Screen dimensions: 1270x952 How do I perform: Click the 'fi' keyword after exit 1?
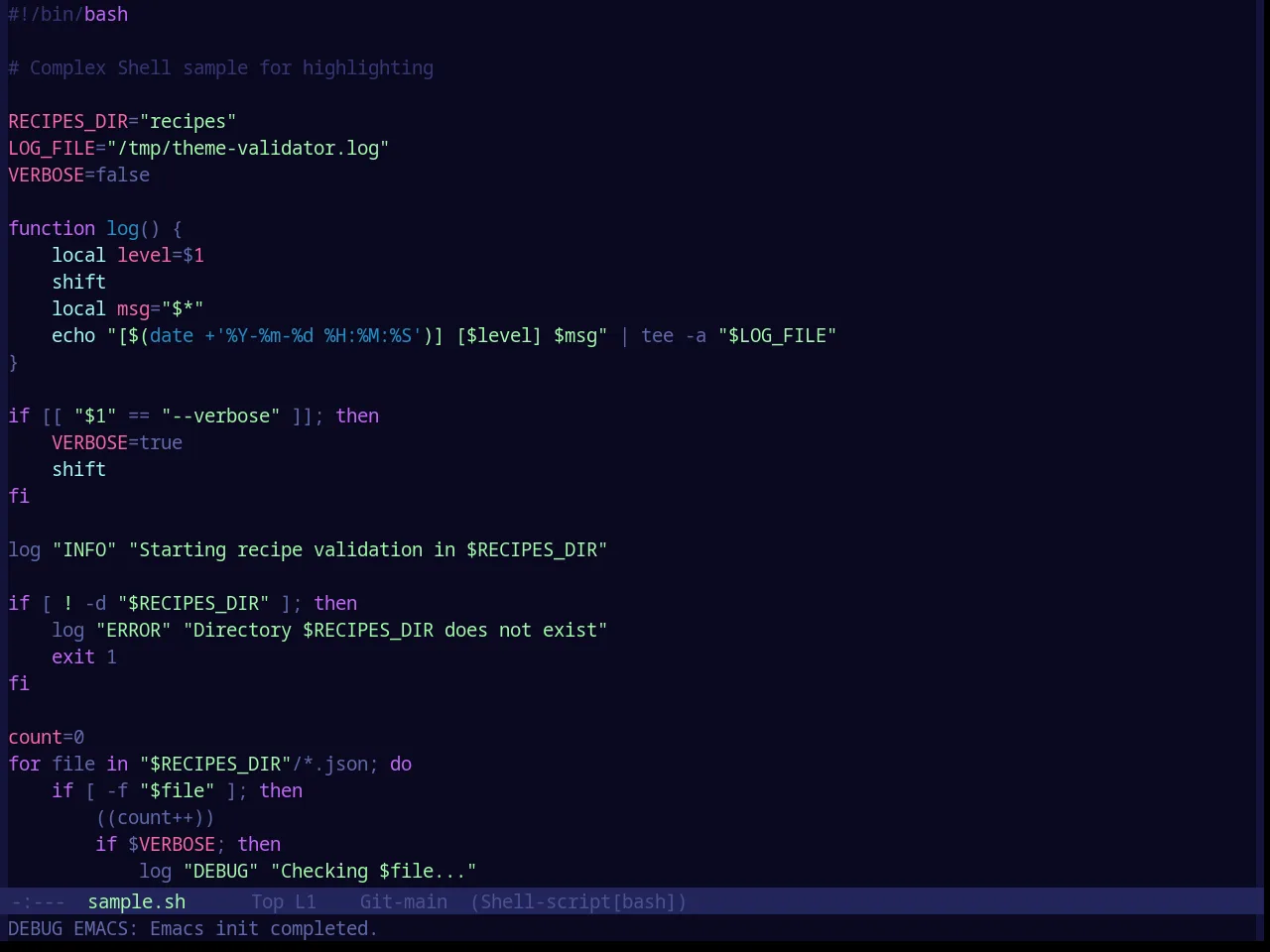click(19, 683)
